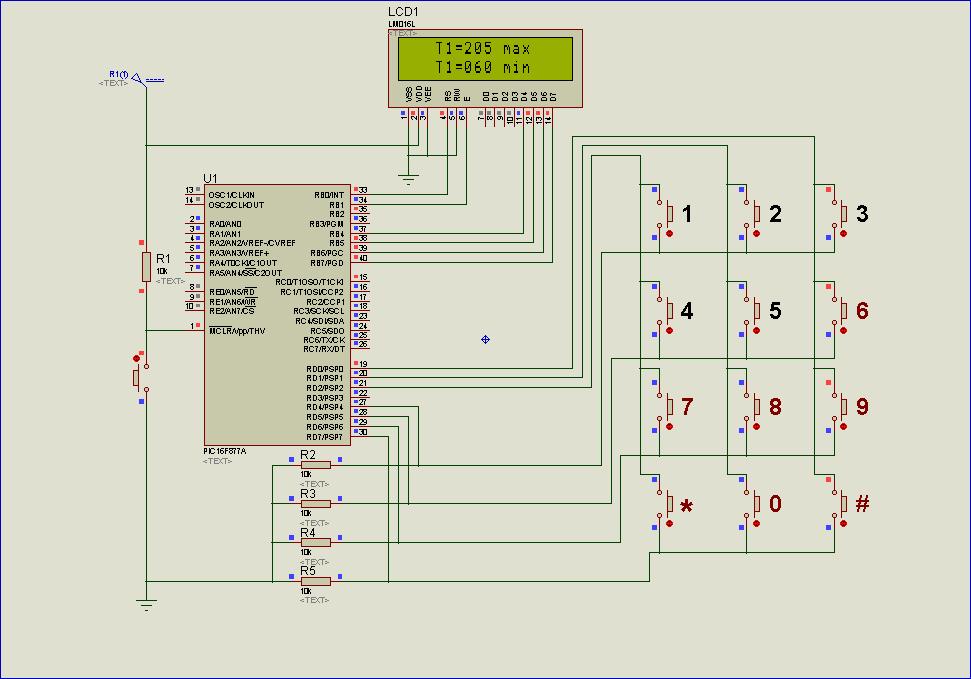Screen dimensions: 971x679
Task: Click the LCD D7 pin label
Action: 553,97
